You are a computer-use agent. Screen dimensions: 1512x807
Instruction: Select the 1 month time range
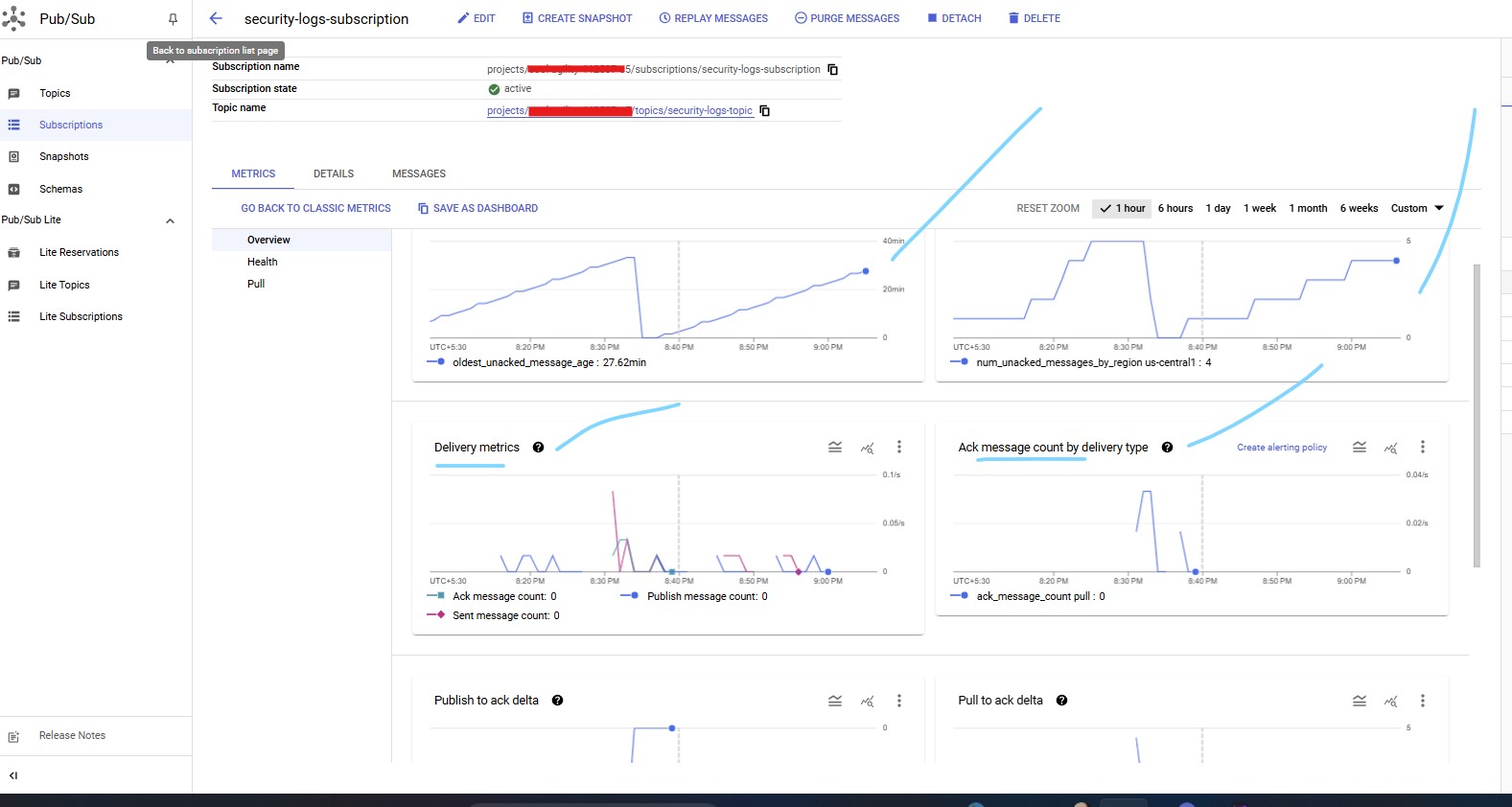point(1308,208)
